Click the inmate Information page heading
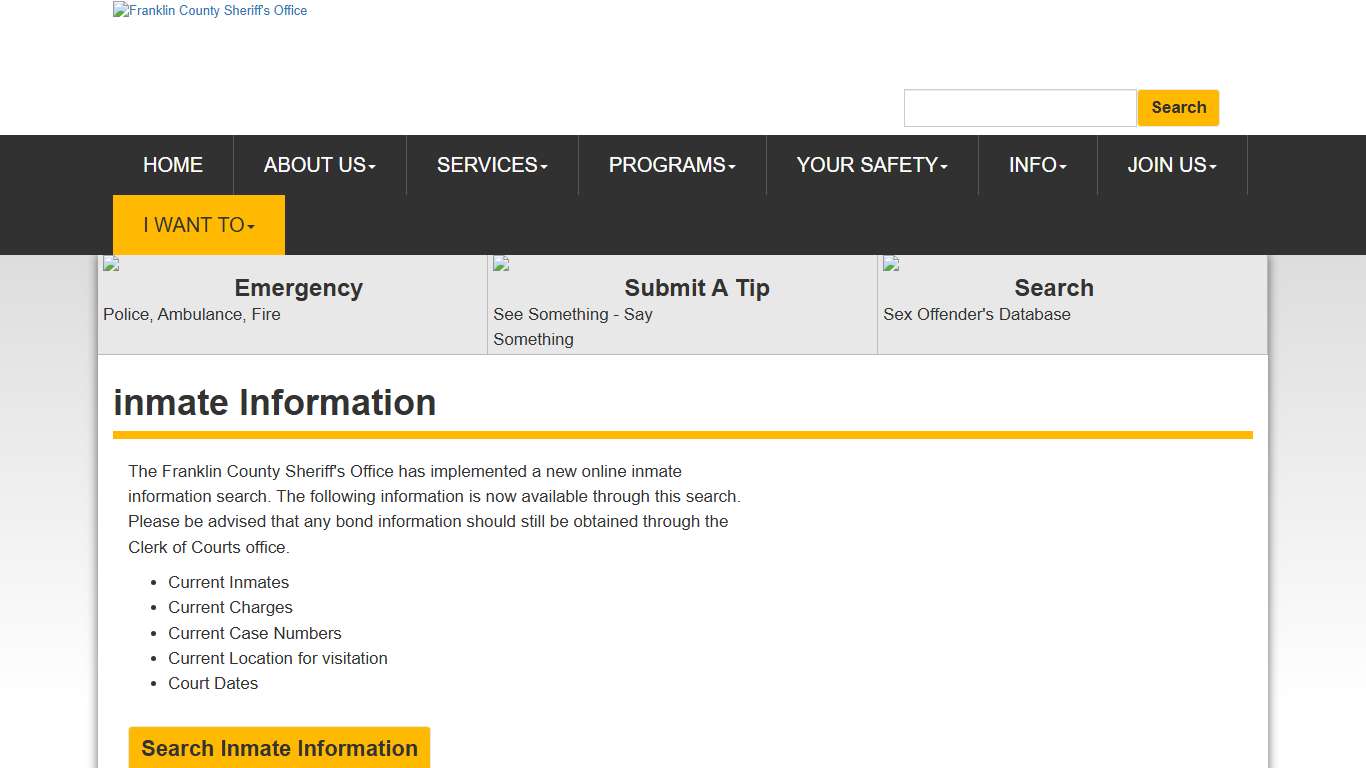The width and height of the screenshot is (1366, 768). click(x=275, y=402)
